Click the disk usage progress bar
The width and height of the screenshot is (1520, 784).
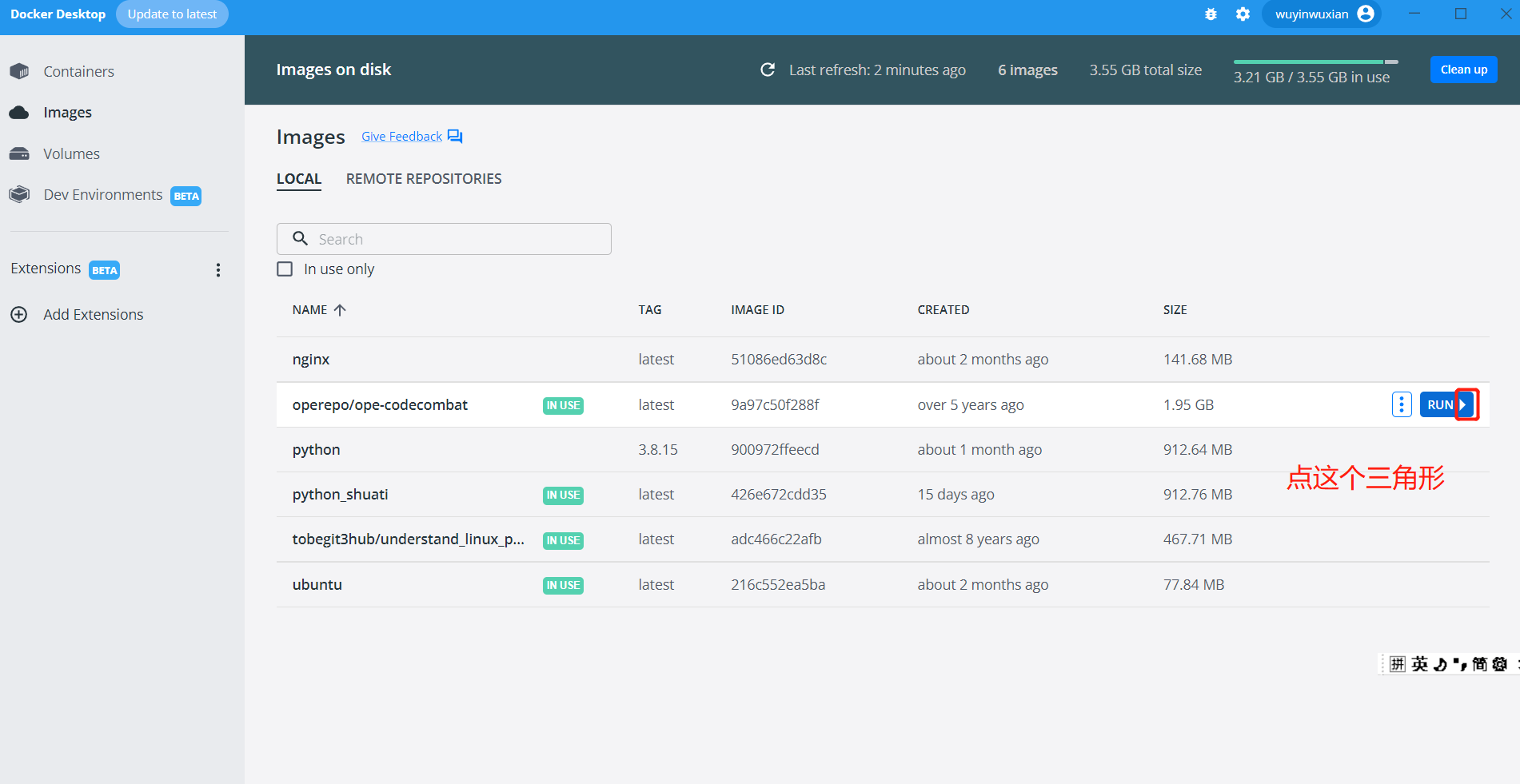(x=1316, y=62)
